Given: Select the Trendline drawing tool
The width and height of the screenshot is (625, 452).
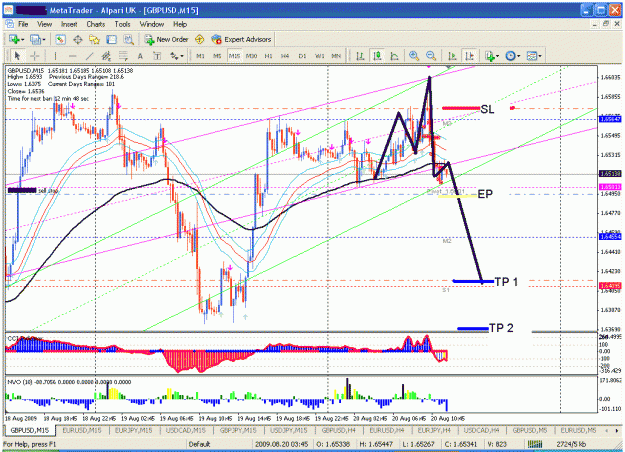Looking at the screenshot, I should (90, 56).
